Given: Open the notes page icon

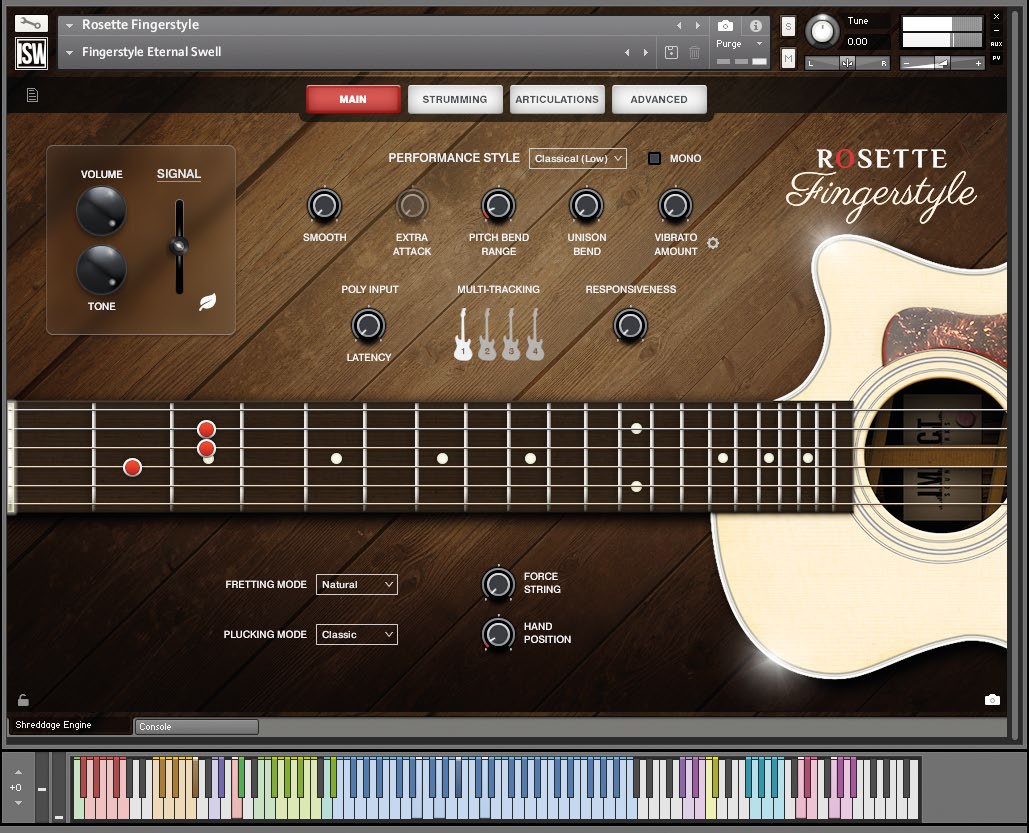Looking at the screenshot, I should (32, 95).
